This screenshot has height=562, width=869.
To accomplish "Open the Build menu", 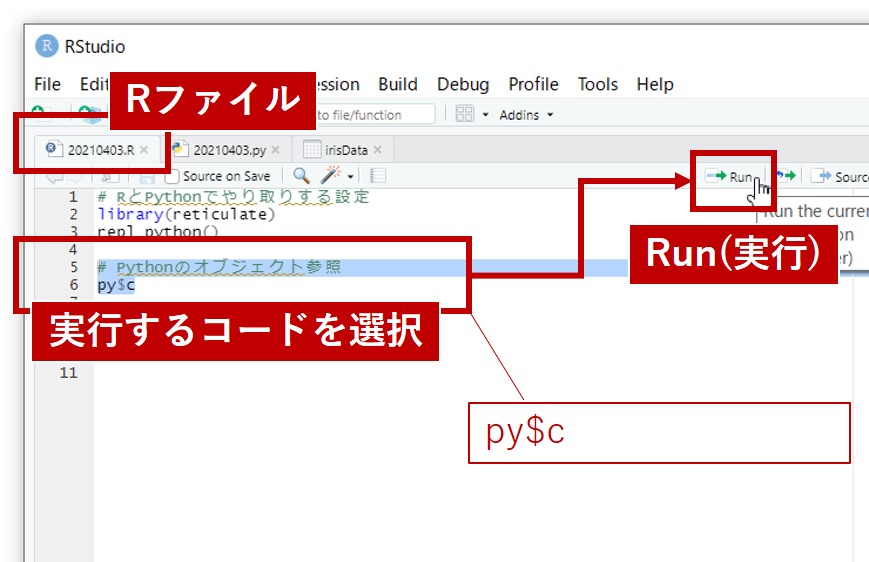I will click(397, 84).
